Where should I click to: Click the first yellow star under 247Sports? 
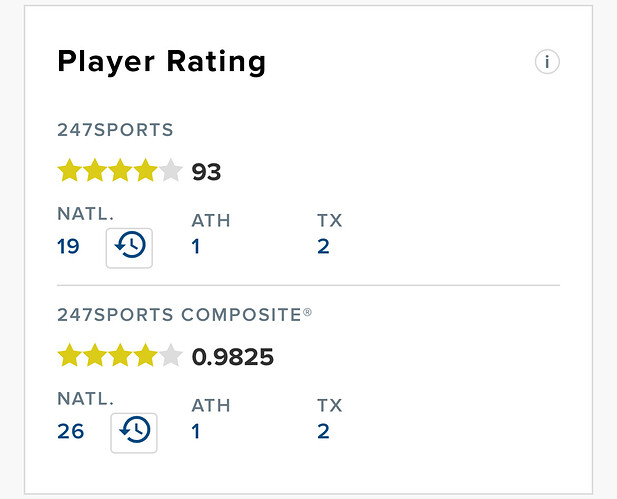(x=69, y=171)
